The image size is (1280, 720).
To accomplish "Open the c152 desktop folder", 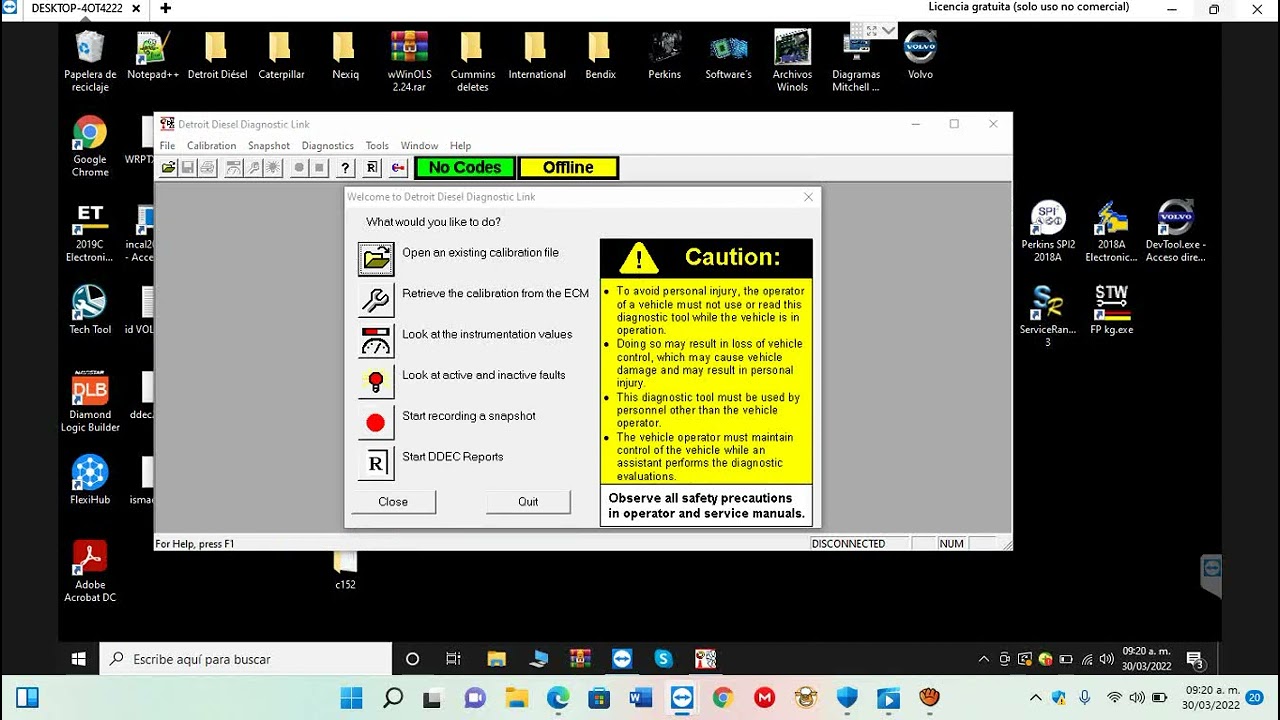I will (x=345, y=571).
